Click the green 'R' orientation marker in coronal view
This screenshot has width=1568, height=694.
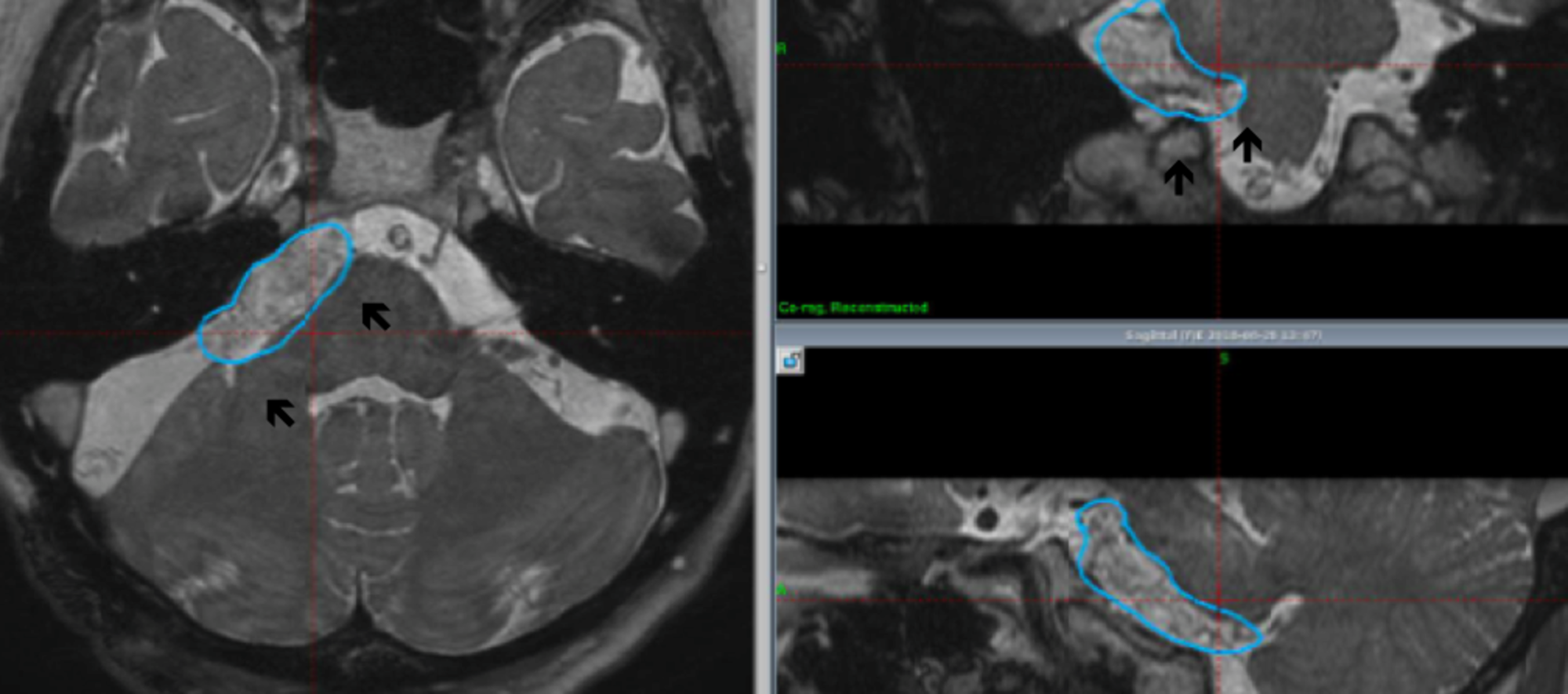781,49
